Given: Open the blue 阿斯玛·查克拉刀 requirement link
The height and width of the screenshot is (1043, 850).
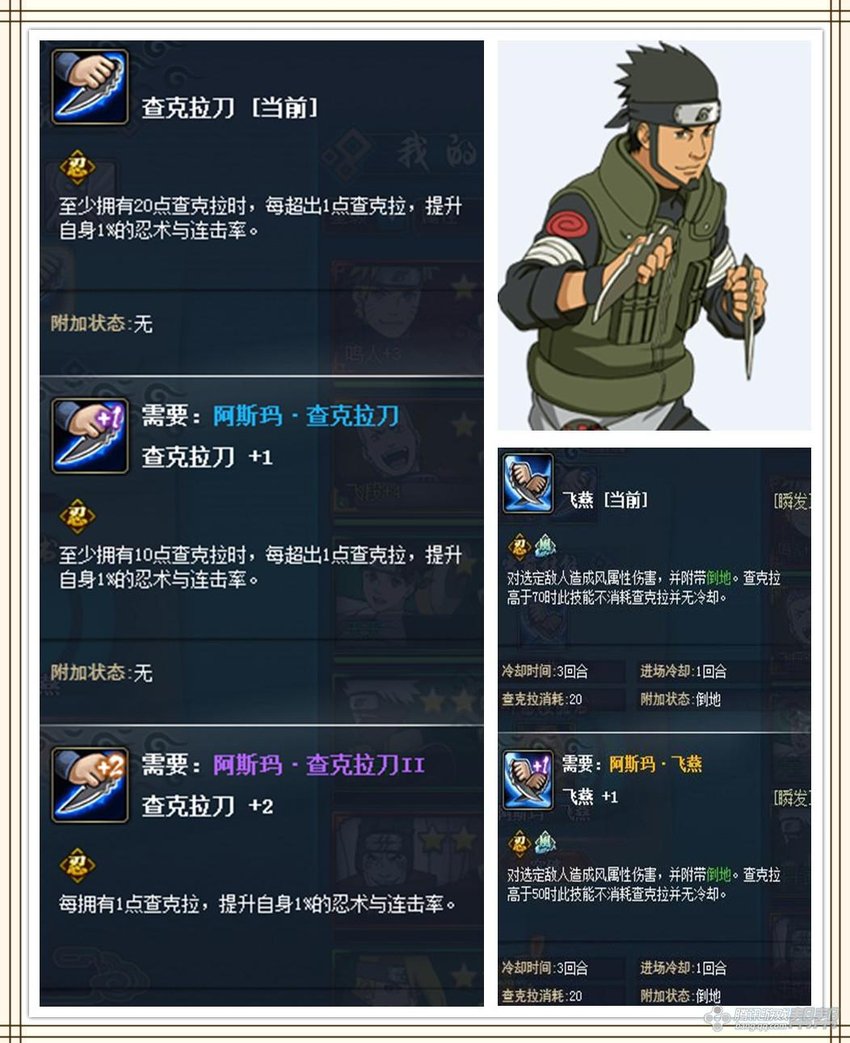Looking at the screenshot, I should point(306,416).
